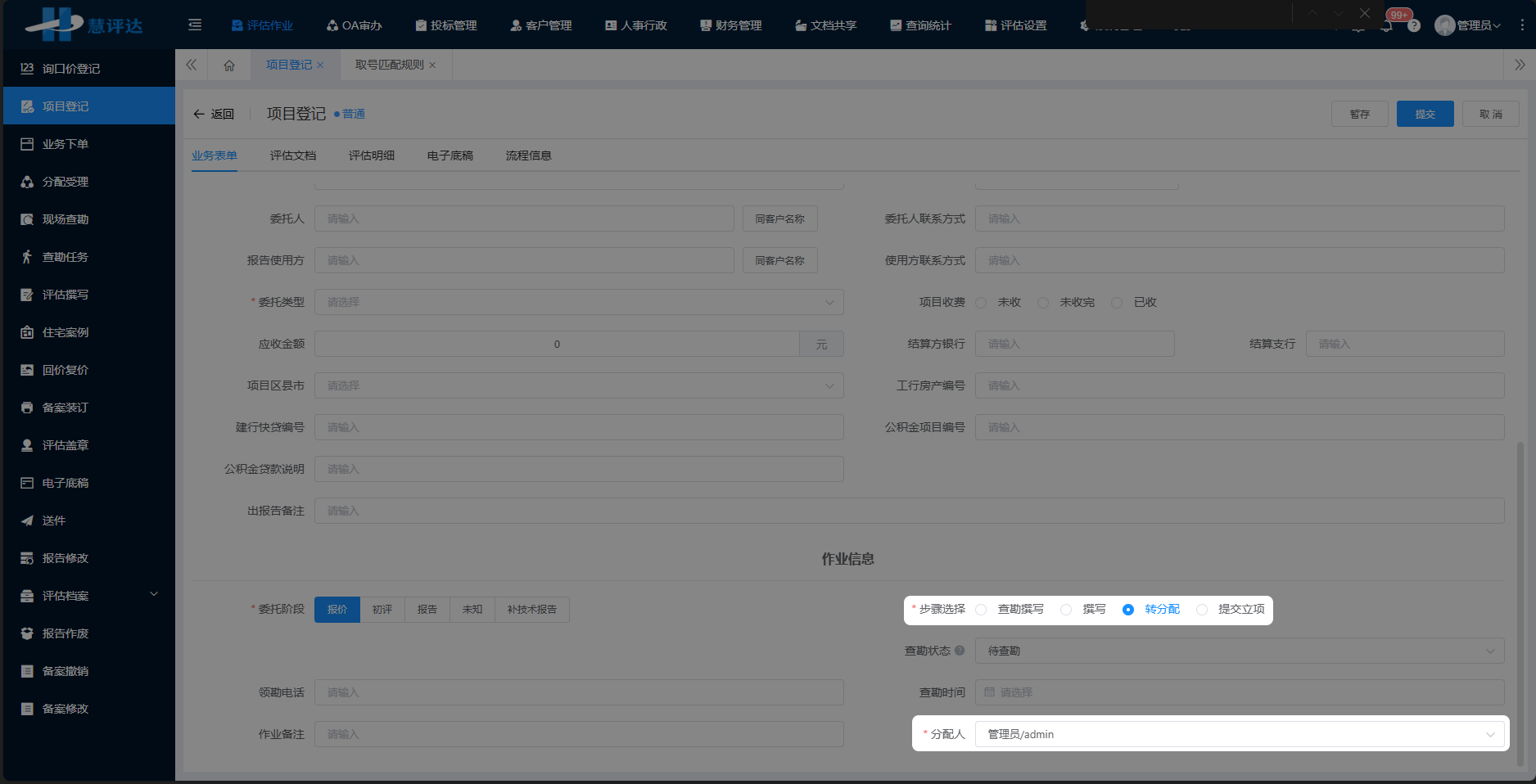Open the help question-mark icon
This screenshot has height=784, width=1536.
point(1415,25)
